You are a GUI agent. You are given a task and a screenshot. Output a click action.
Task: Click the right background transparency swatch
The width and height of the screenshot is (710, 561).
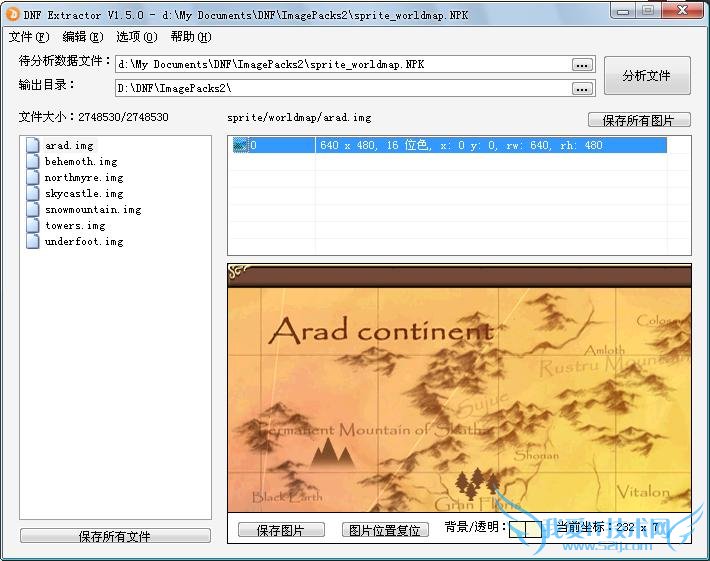(x=533, y=529)
